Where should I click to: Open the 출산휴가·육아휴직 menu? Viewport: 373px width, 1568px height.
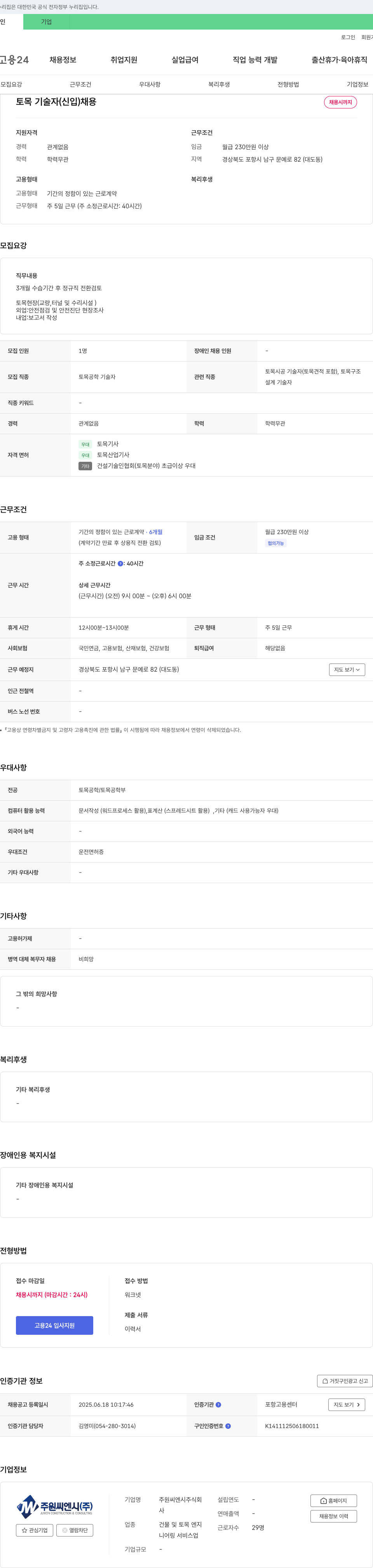(340, 59)
